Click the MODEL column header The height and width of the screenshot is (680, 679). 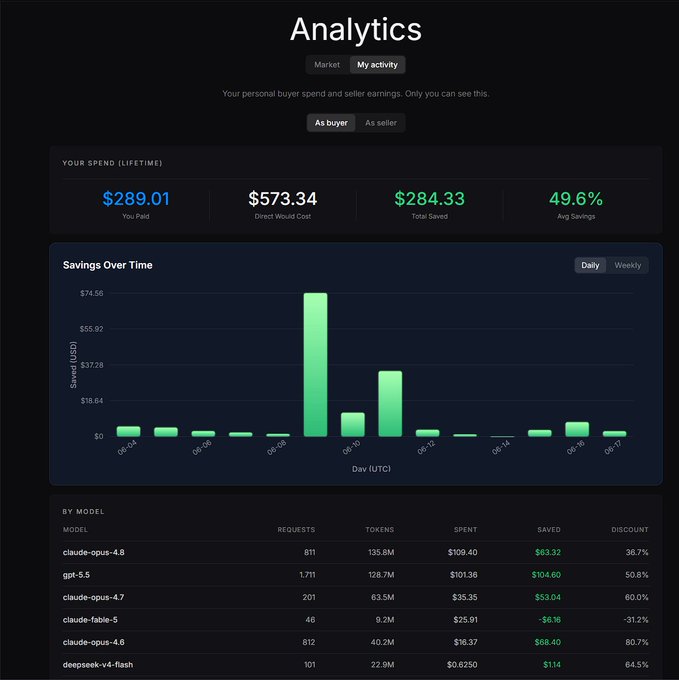75,530
